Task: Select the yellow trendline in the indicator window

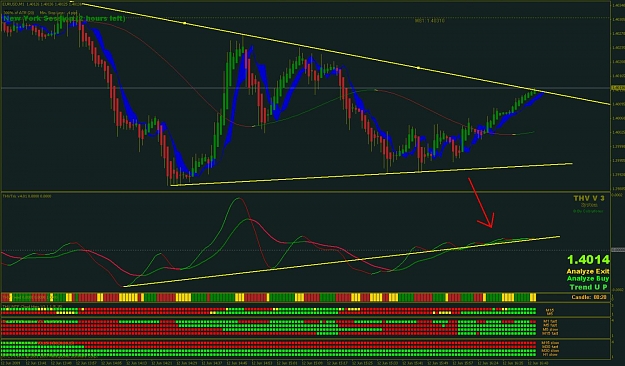Action: [342, 261]
